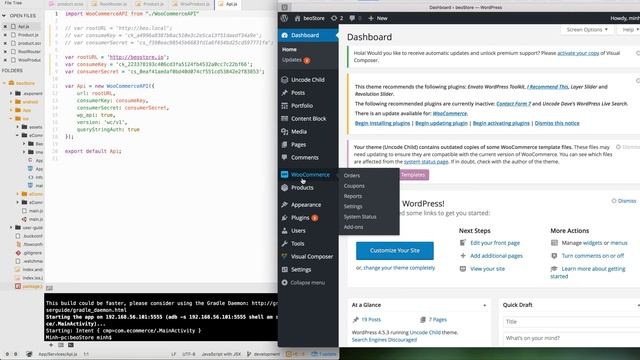Open the Begin installing plugins link
This screenshot has height=360, width=640.
(x=382, y=123)
